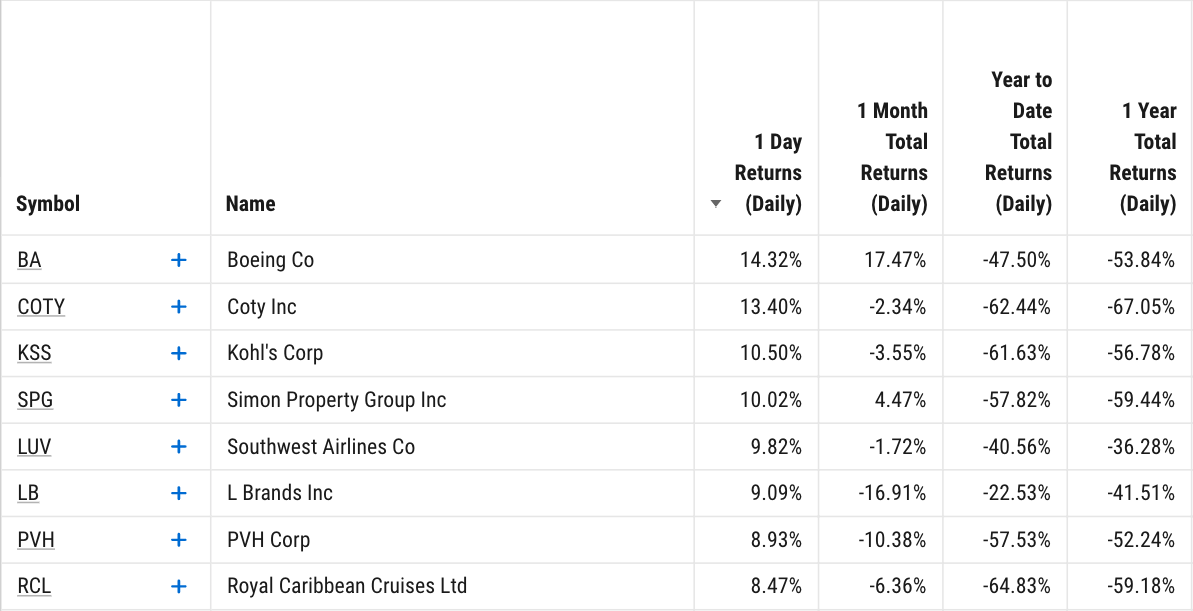This screenshot has height=611, width=1193.
Task: Select Boeing Co 1 Day return value
Action: pos(771,260)
